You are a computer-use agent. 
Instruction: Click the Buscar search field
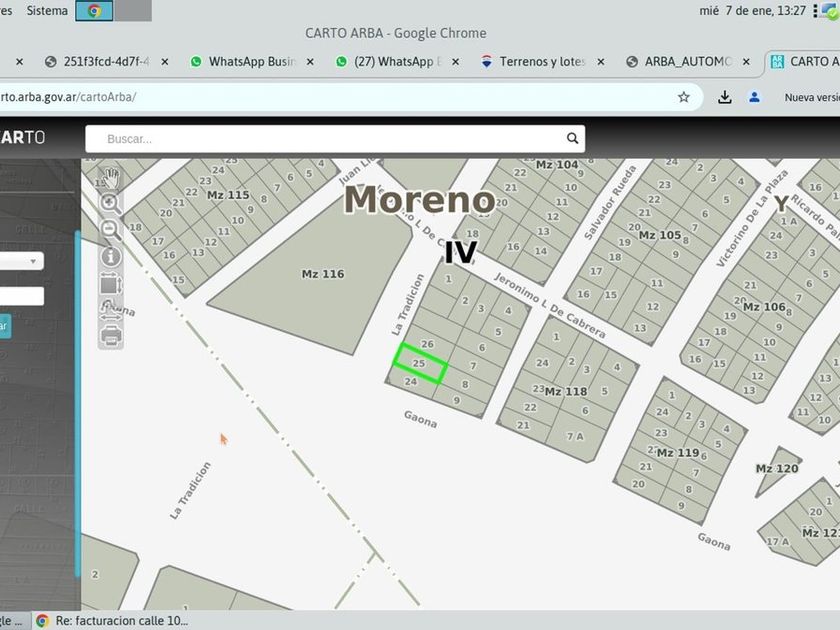coord(330,139)
